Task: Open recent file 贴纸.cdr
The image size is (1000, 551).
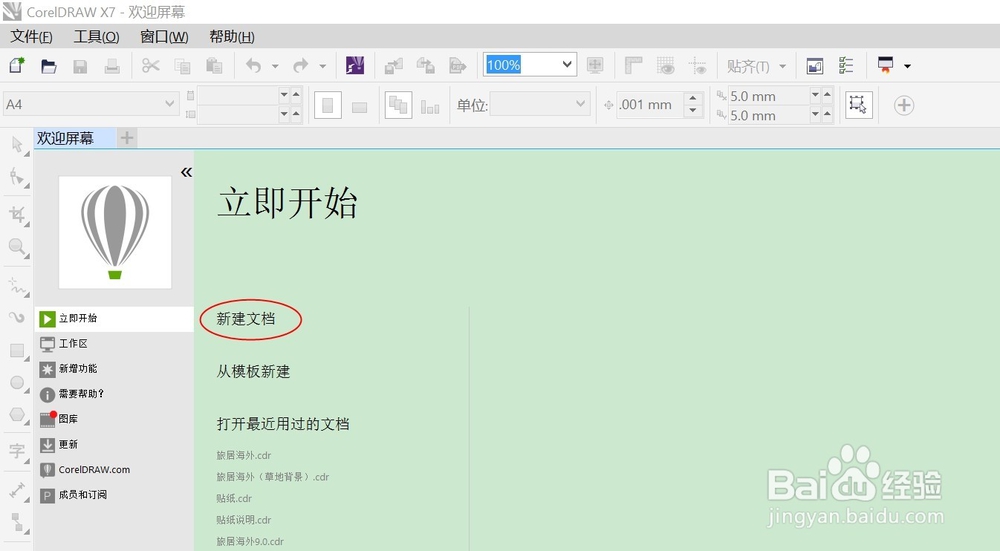Action: pos(234,498)
